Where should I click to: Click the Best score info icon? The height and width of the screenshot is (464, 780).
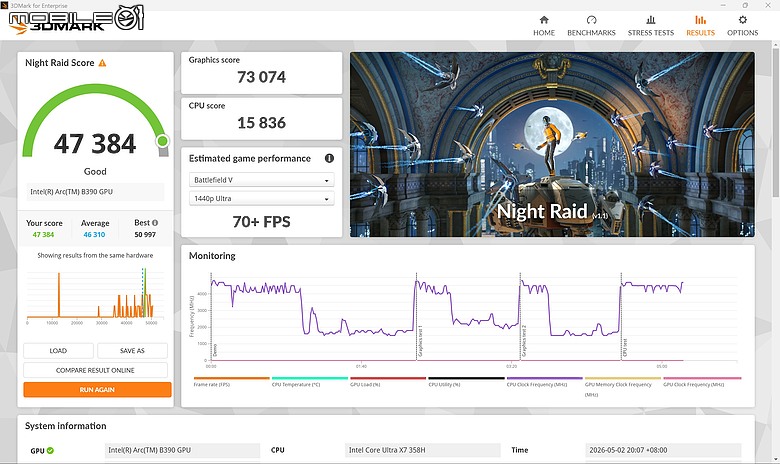155,223
